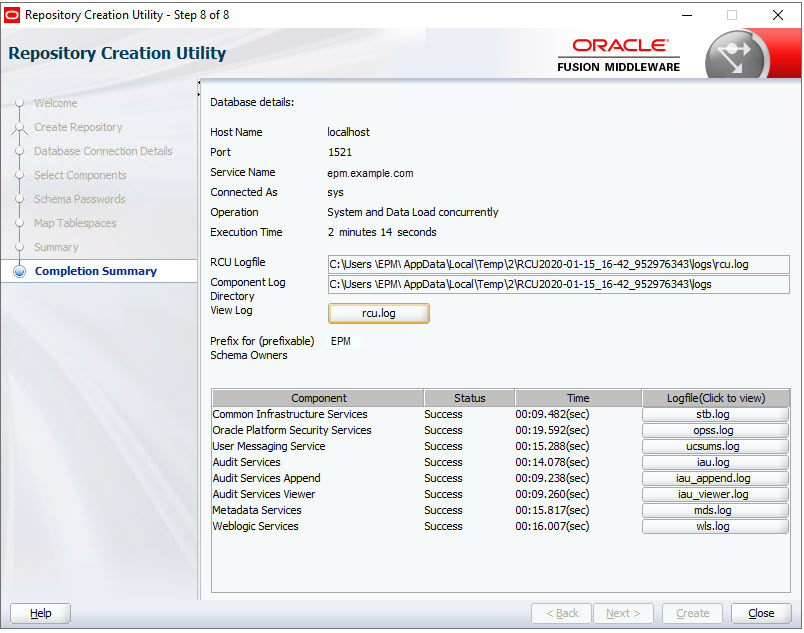Click the epm.example.com service name value
The width and height of the screenshot is (804, 633).
click(370, 173)
